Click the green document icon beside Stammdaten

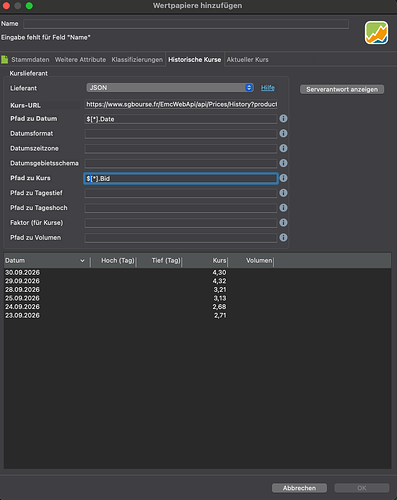[5, 60]
